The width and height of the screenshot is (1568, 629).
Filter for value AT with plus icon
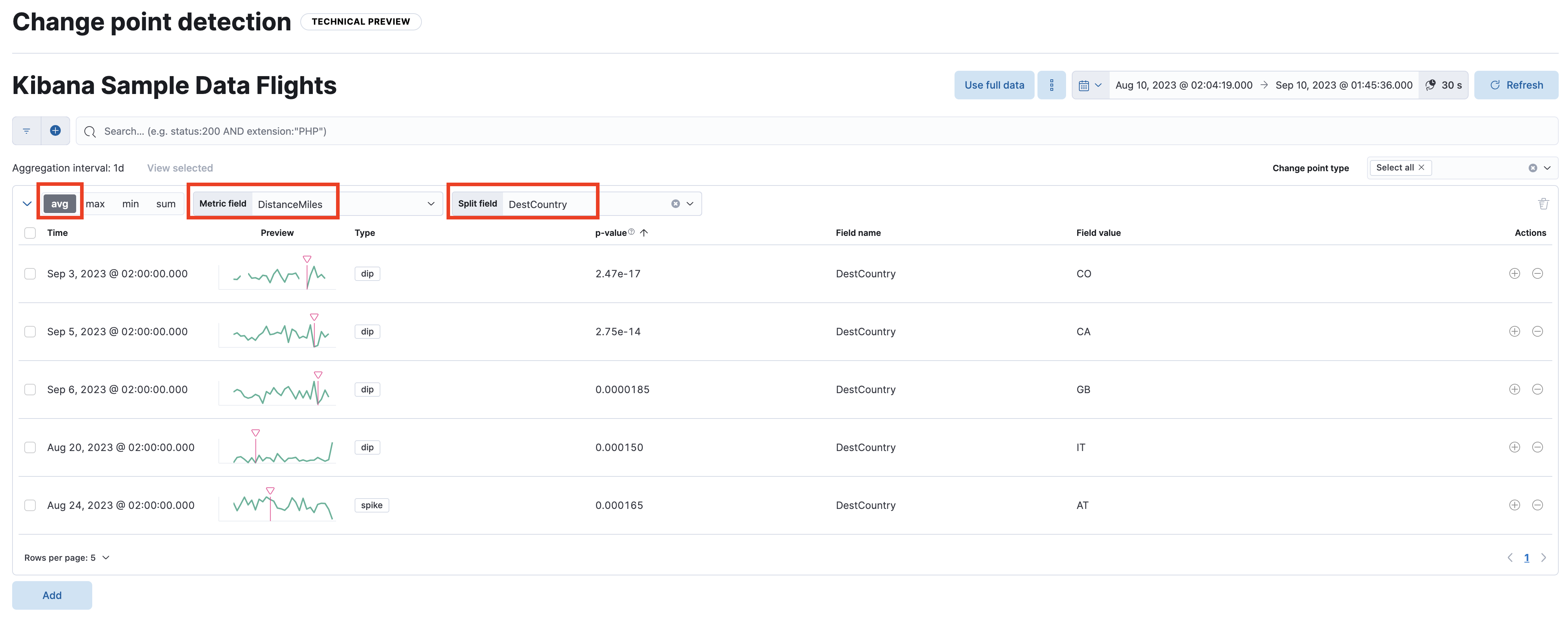click(x=1514, y=505)
